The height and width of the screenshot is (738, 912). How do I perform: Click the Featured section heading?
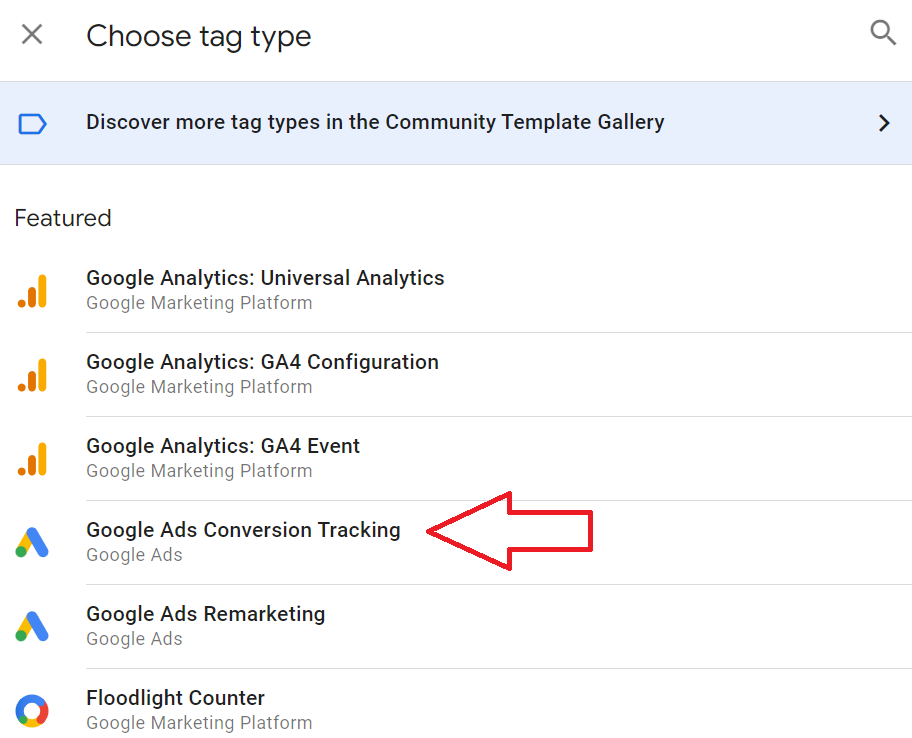click(63, 218)
